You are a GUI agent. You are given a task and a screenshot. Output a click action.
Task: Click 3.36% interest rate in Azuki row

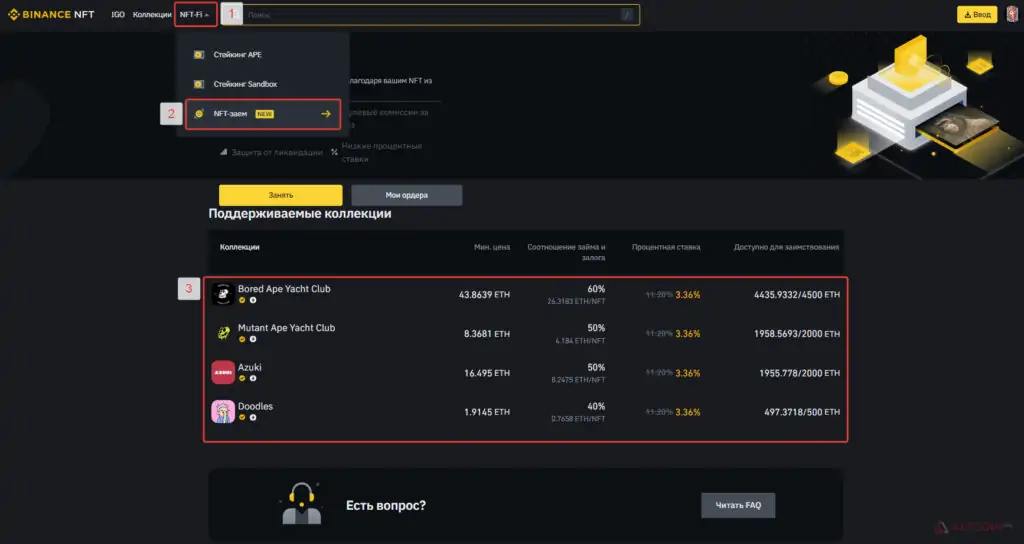[x=688, y=373]
